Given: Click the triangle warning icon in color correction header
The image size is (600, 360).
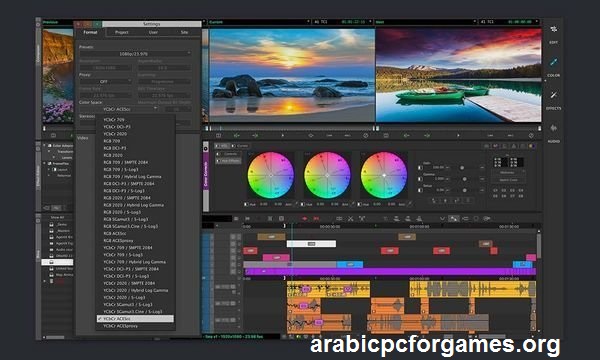Looking at the screenshot, I should pyautogui.click(x=514, y=146).
